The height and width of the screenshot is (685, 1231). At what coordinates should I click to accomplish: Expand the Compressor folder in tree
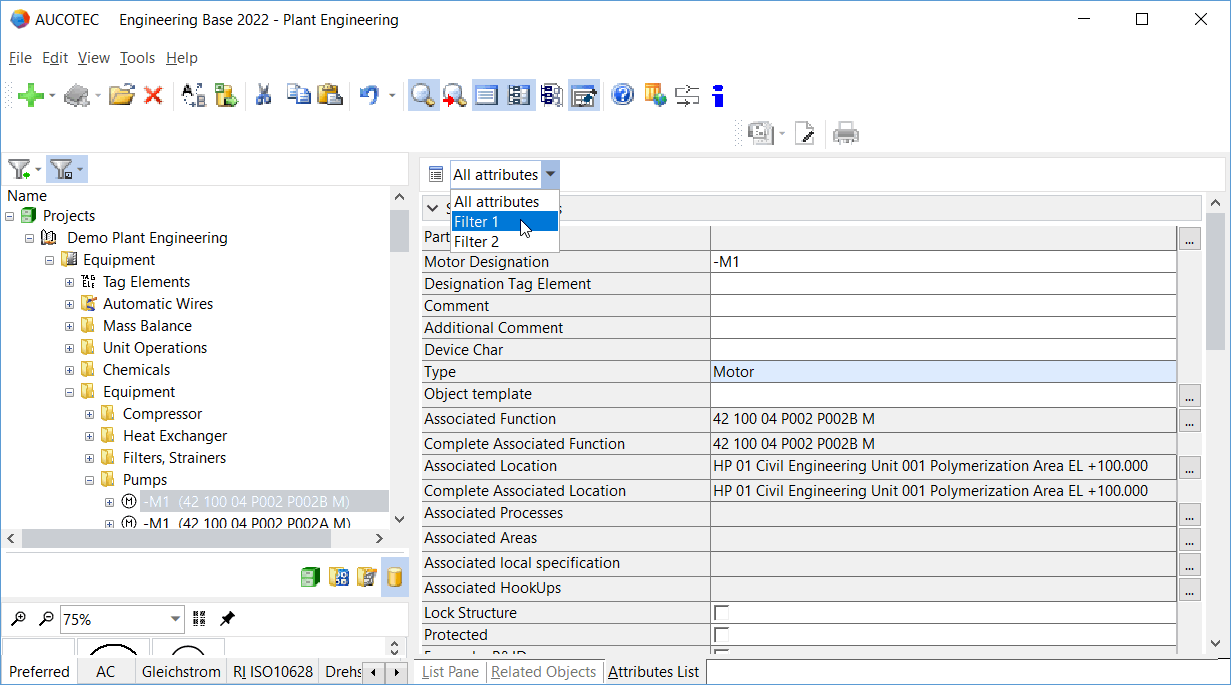point(90,414)
